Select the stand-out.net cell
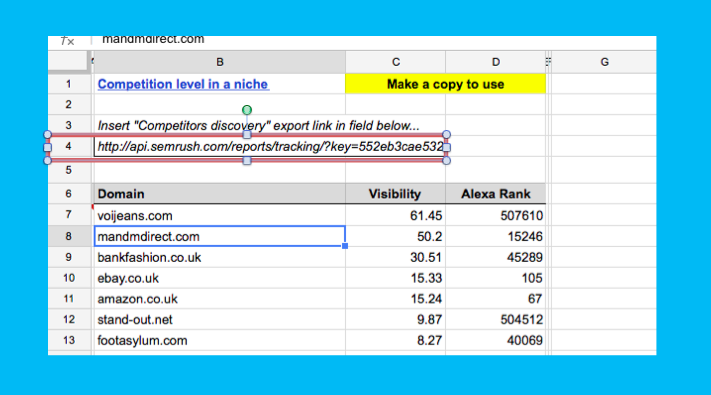 (219, 320)
